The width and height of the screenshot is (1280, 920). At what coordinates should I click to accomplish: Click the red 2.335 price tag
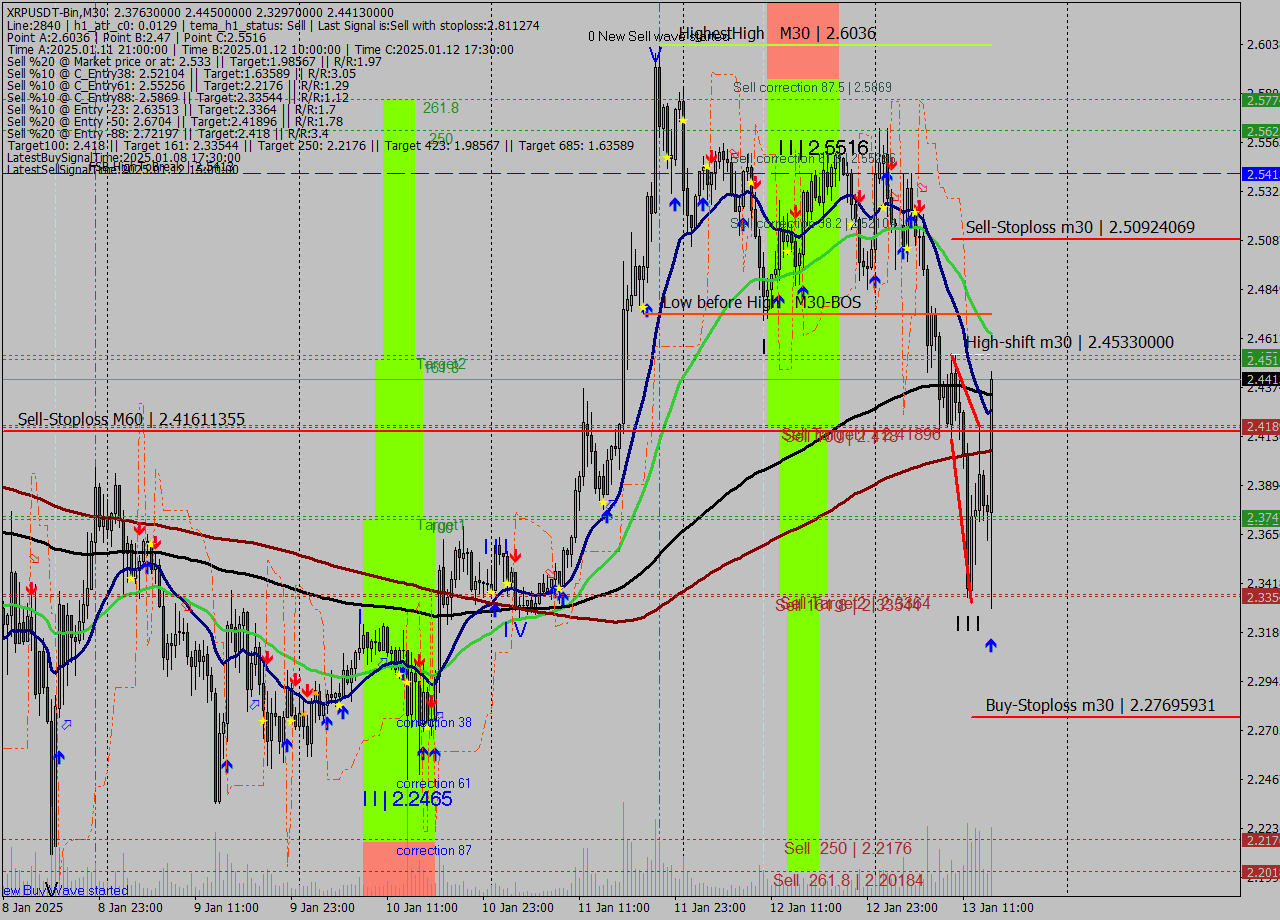(1260, 596)
